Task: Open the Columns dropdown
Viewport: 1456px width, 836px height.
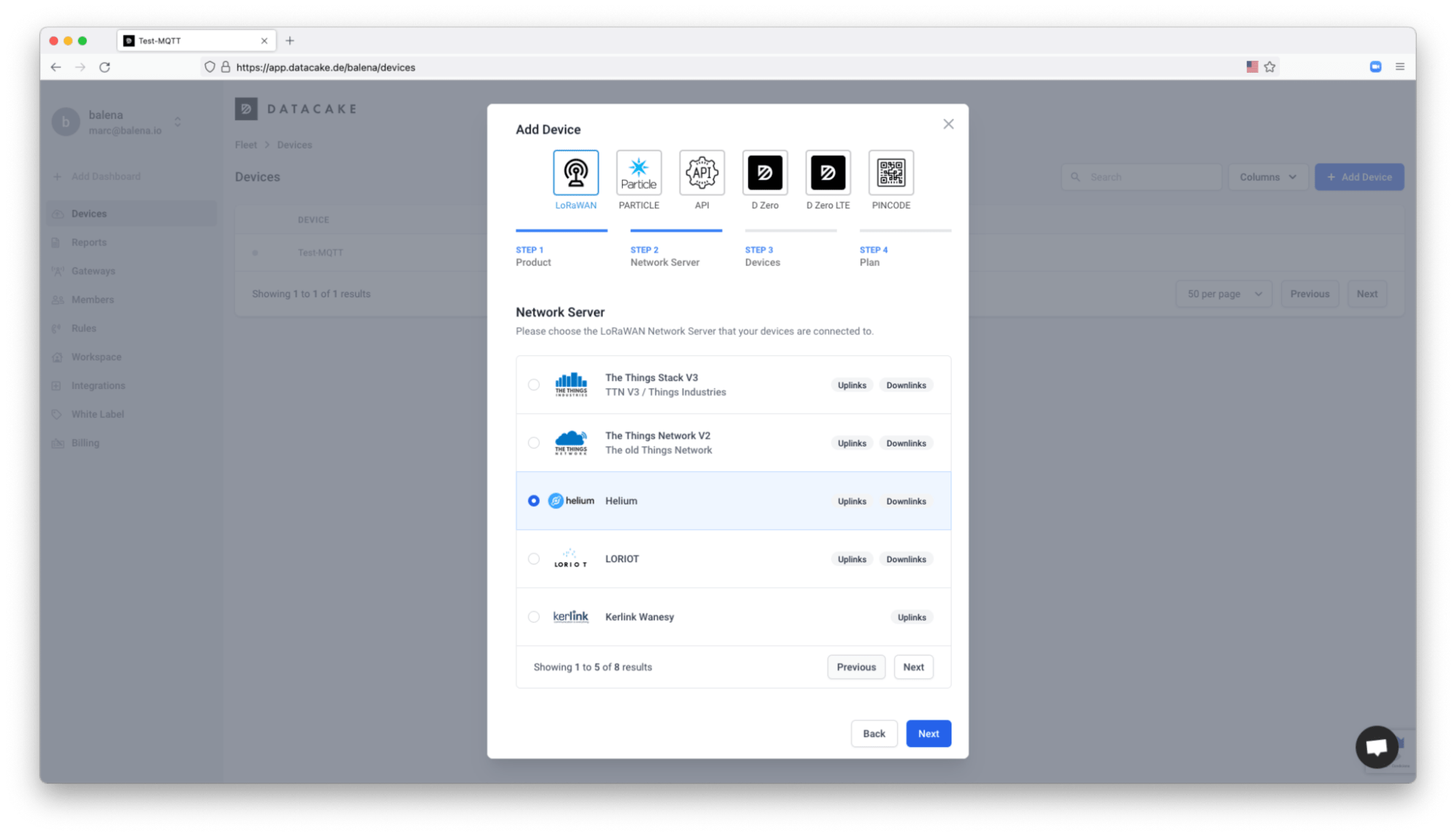Action: (x=1267, y=176)
